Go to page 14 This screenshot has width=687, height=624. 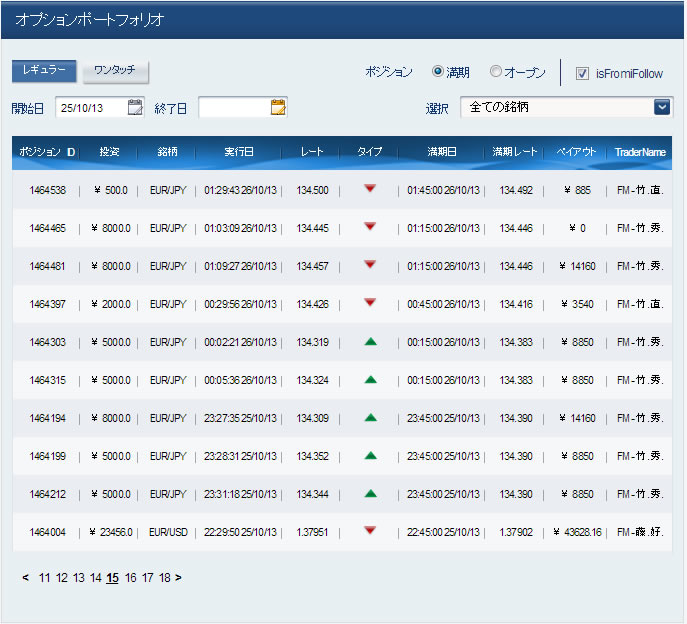tap(96, 578)
